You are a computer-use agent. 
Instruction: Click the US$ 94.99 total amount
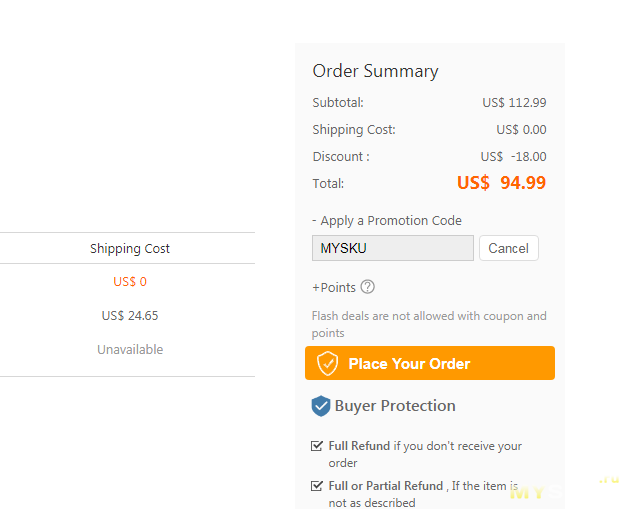(x=501, y=183)
